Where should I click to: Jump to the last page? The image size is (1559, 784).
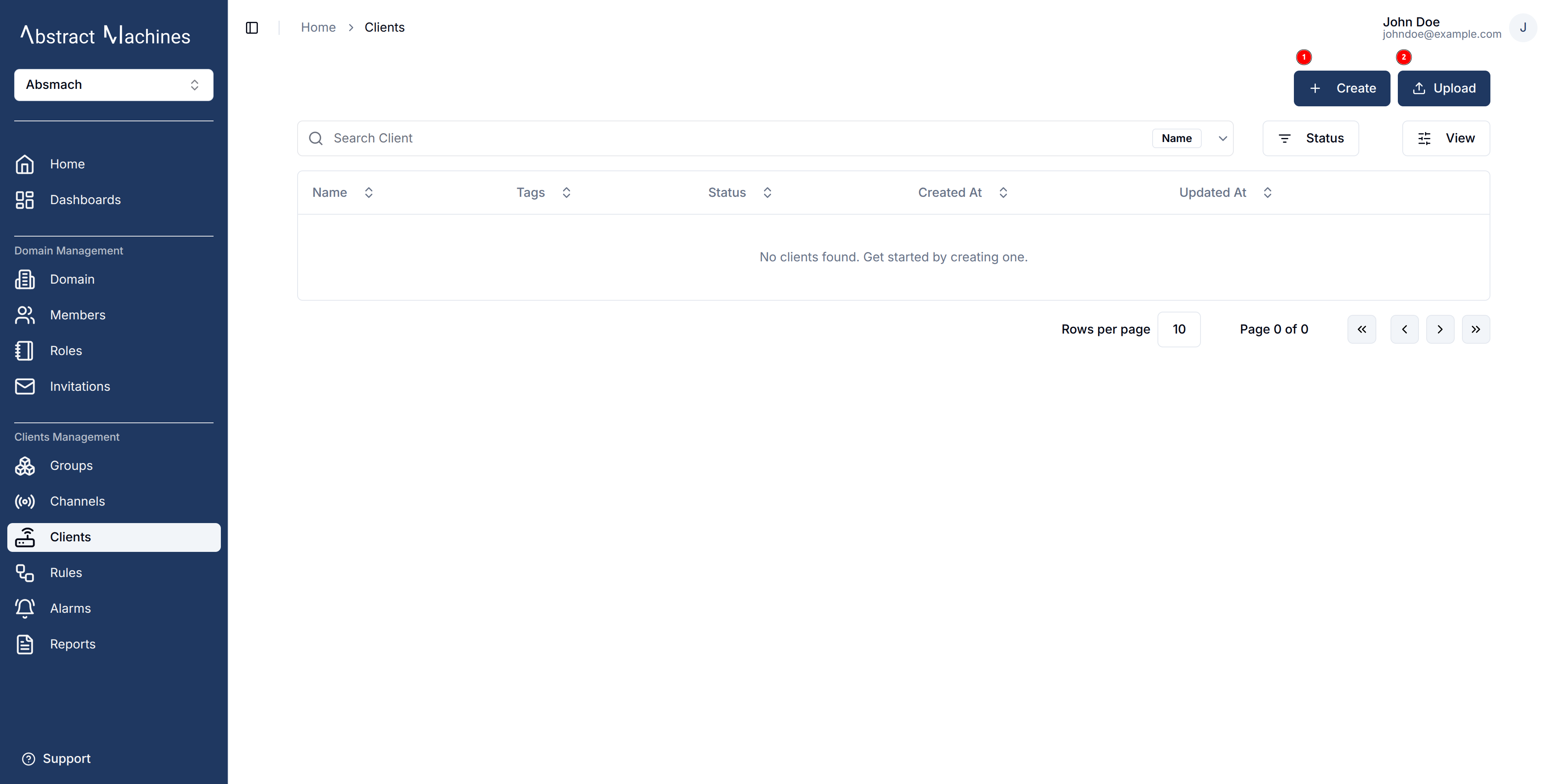tap(1475, 329)
